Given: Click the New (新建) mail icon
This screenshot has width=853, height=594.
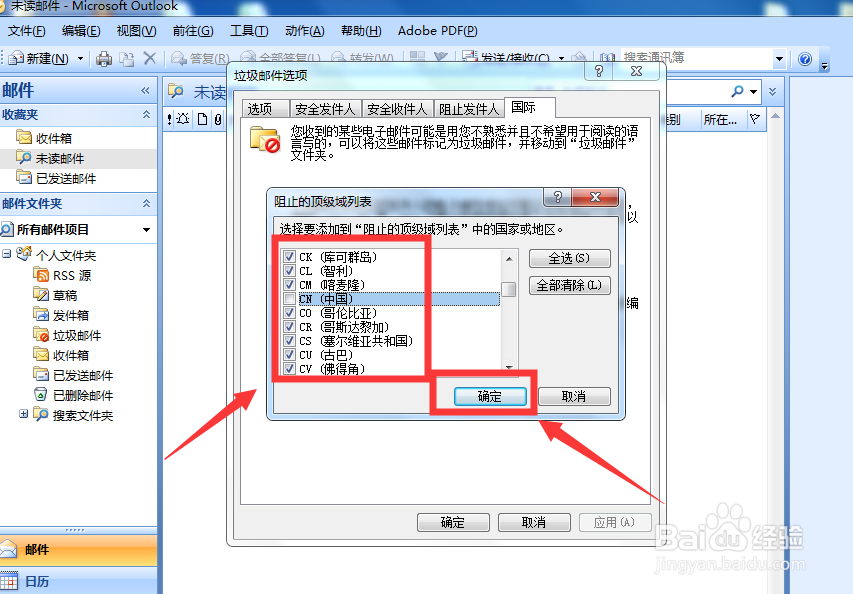Looking at the screenshot, I should coord(16,58).
